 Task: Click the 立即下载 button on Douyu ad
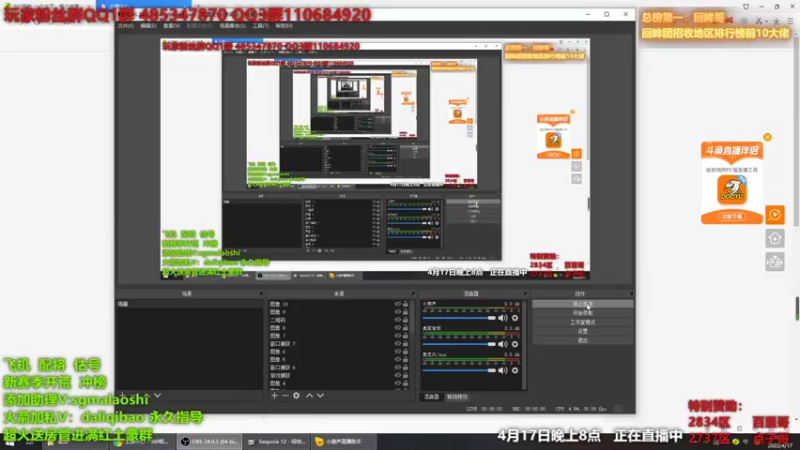coord(732,217)
